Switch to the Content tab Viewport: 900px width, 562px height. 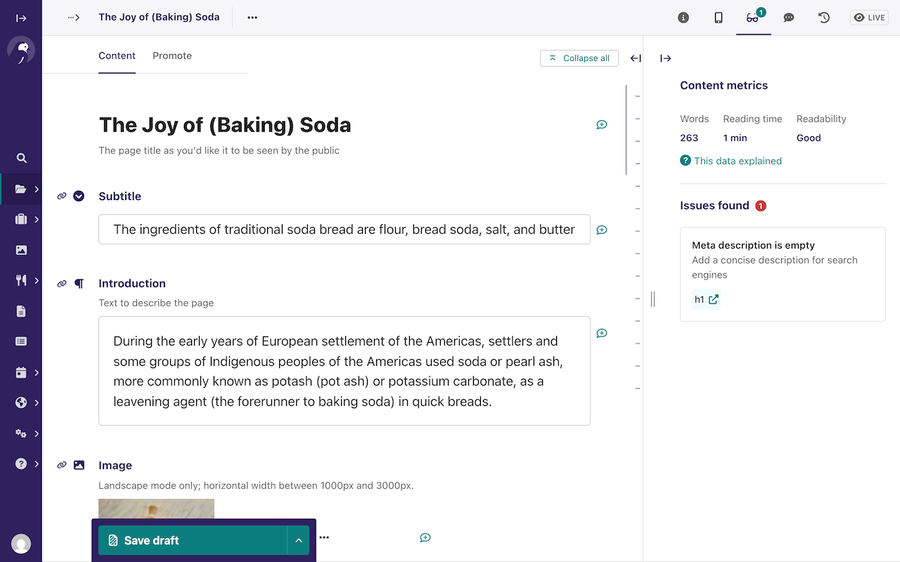[117, 56]
